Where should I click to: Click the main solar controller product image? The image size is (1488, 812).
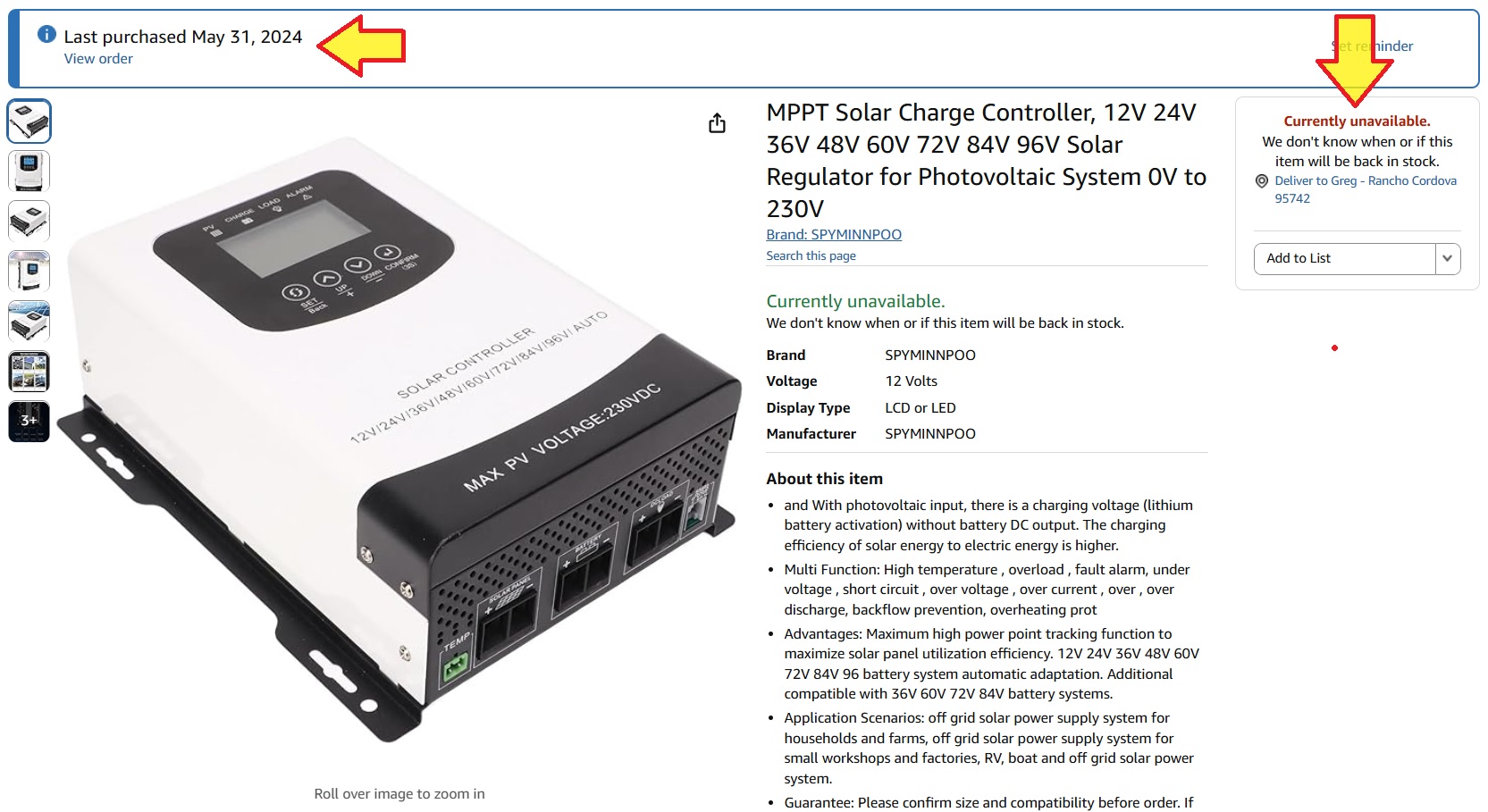[x=399, y=438]
